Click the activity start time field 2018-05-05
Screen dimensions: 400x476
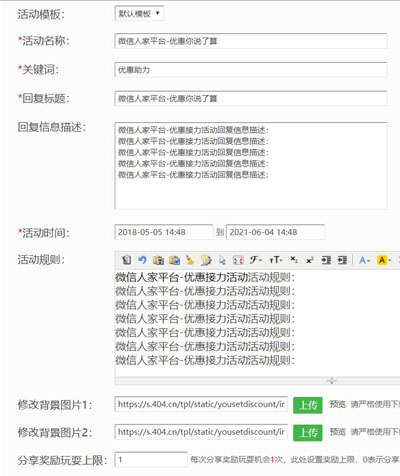[163, 232]
